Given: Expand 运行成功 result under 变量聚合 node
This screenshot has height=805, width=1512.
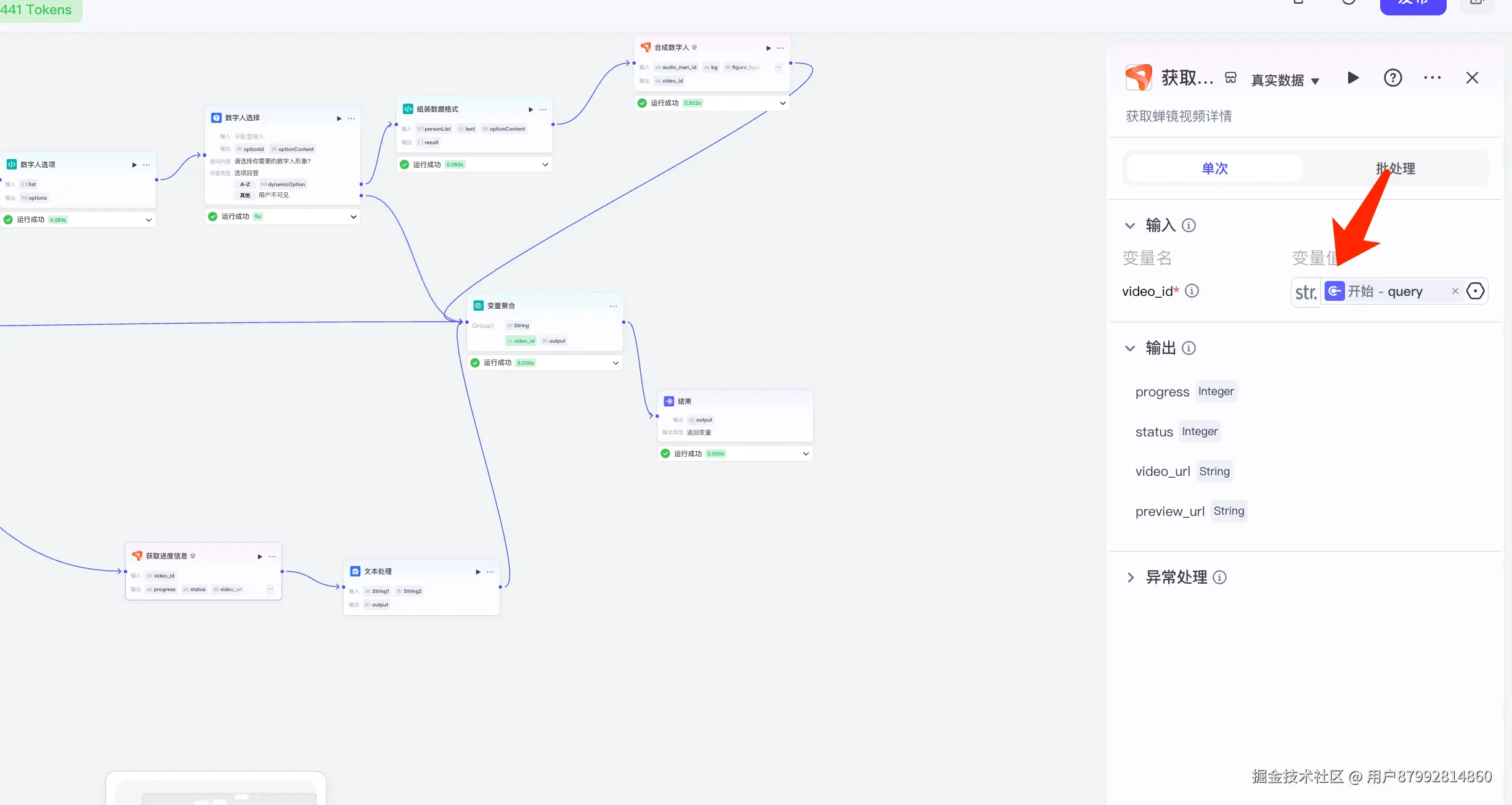Looking at the screenshot, I should coord(615,363).
